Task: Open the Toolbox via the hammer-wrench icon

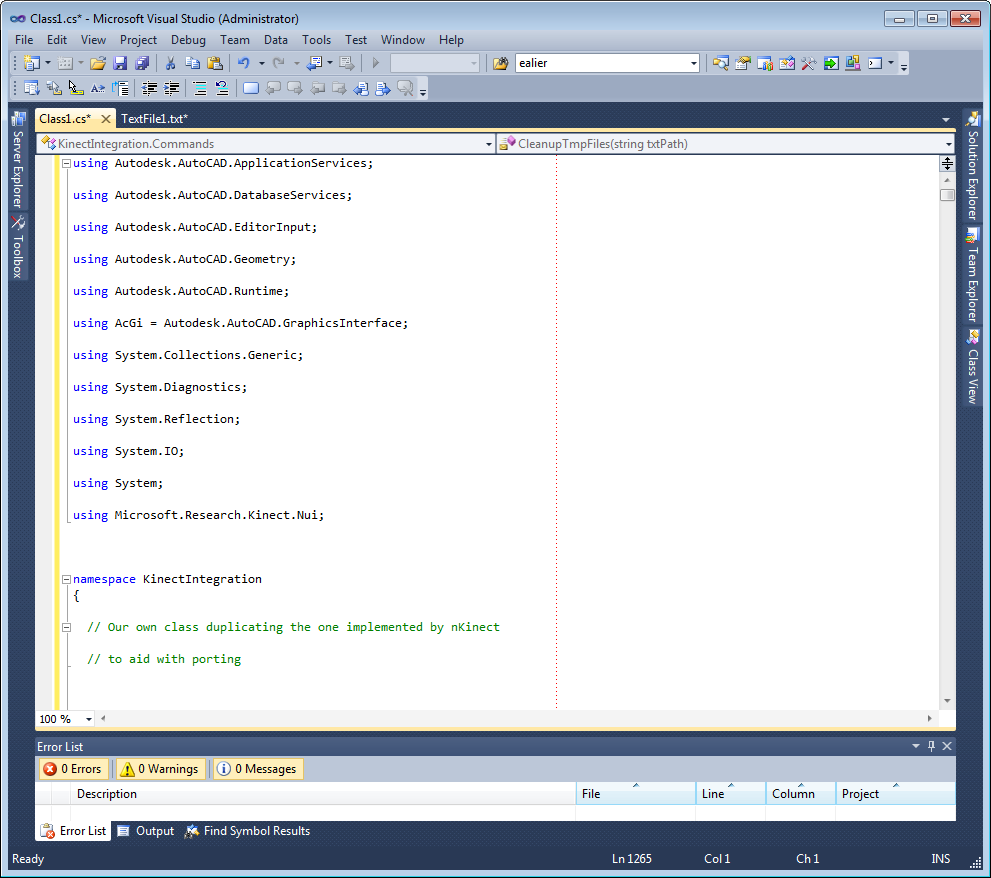Action: [807, 63]
